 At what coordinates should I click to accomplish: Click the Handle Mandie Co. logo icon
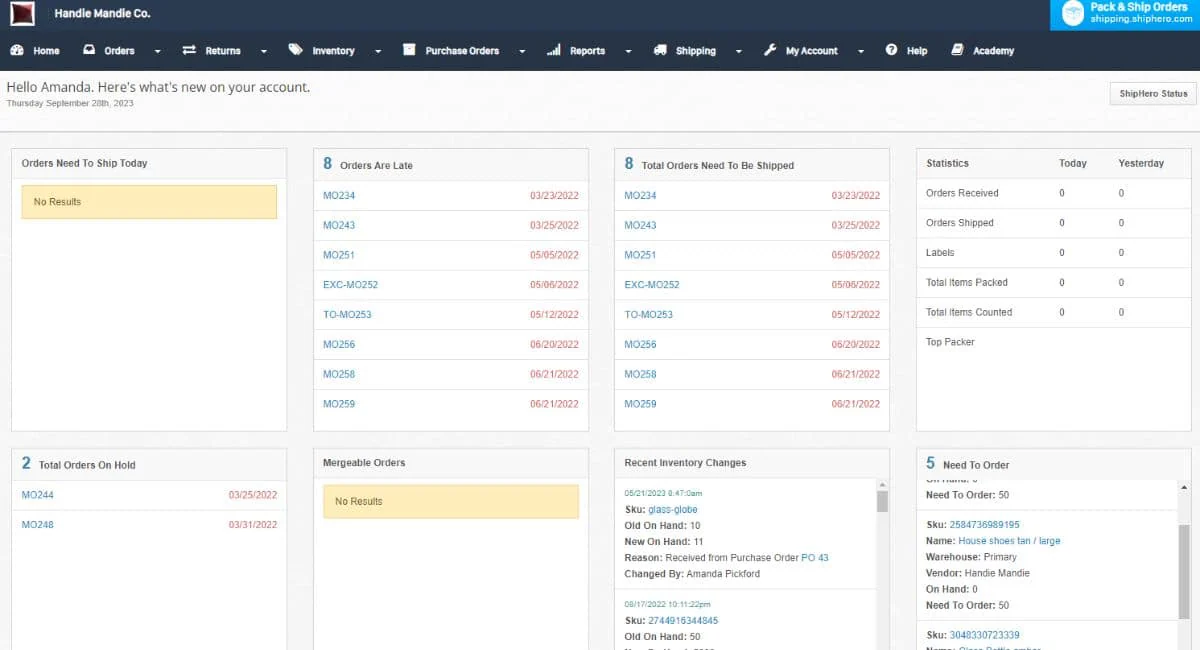[22, 14]
